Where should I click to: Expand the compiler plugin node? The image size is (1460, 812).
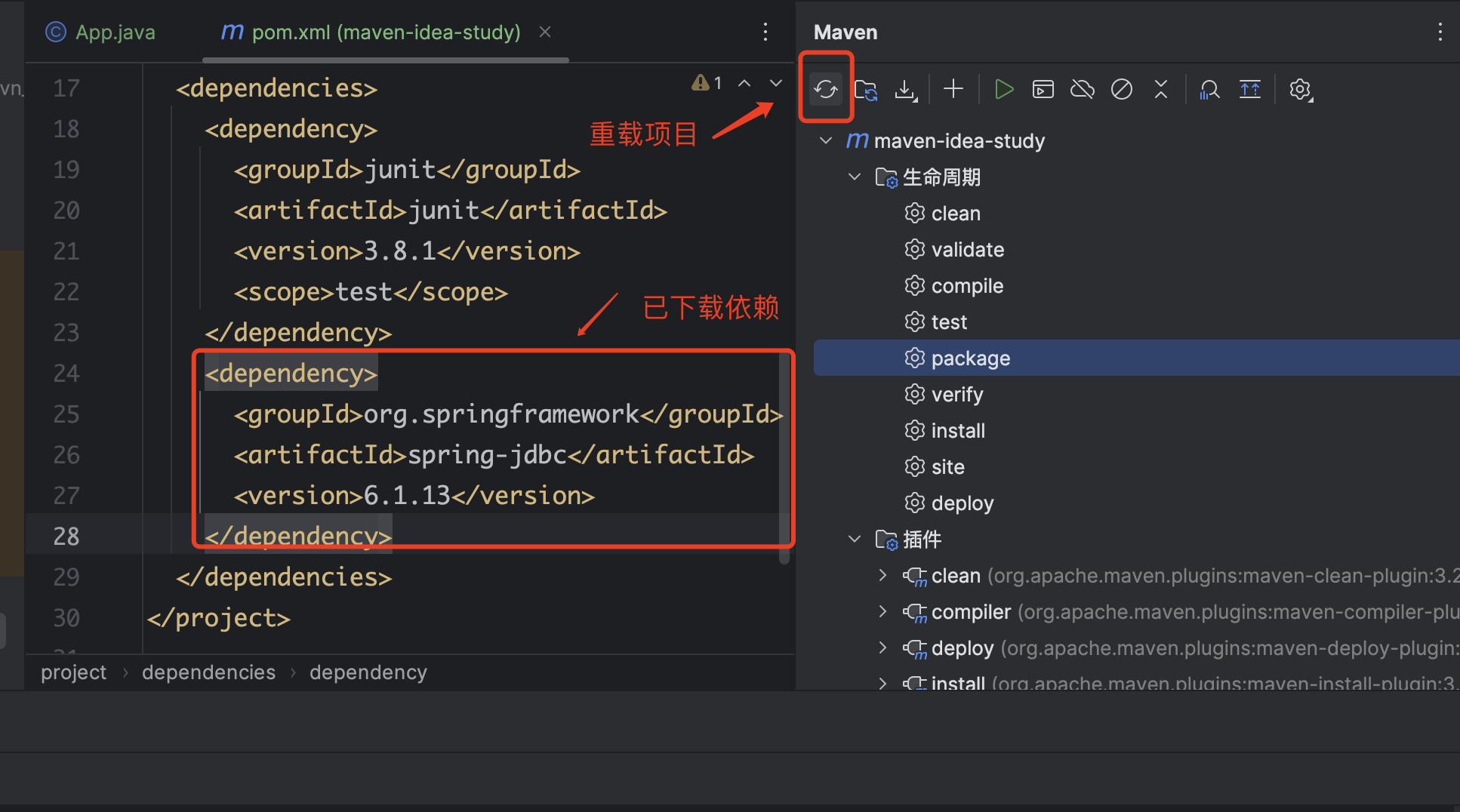[x=882, y=611]
